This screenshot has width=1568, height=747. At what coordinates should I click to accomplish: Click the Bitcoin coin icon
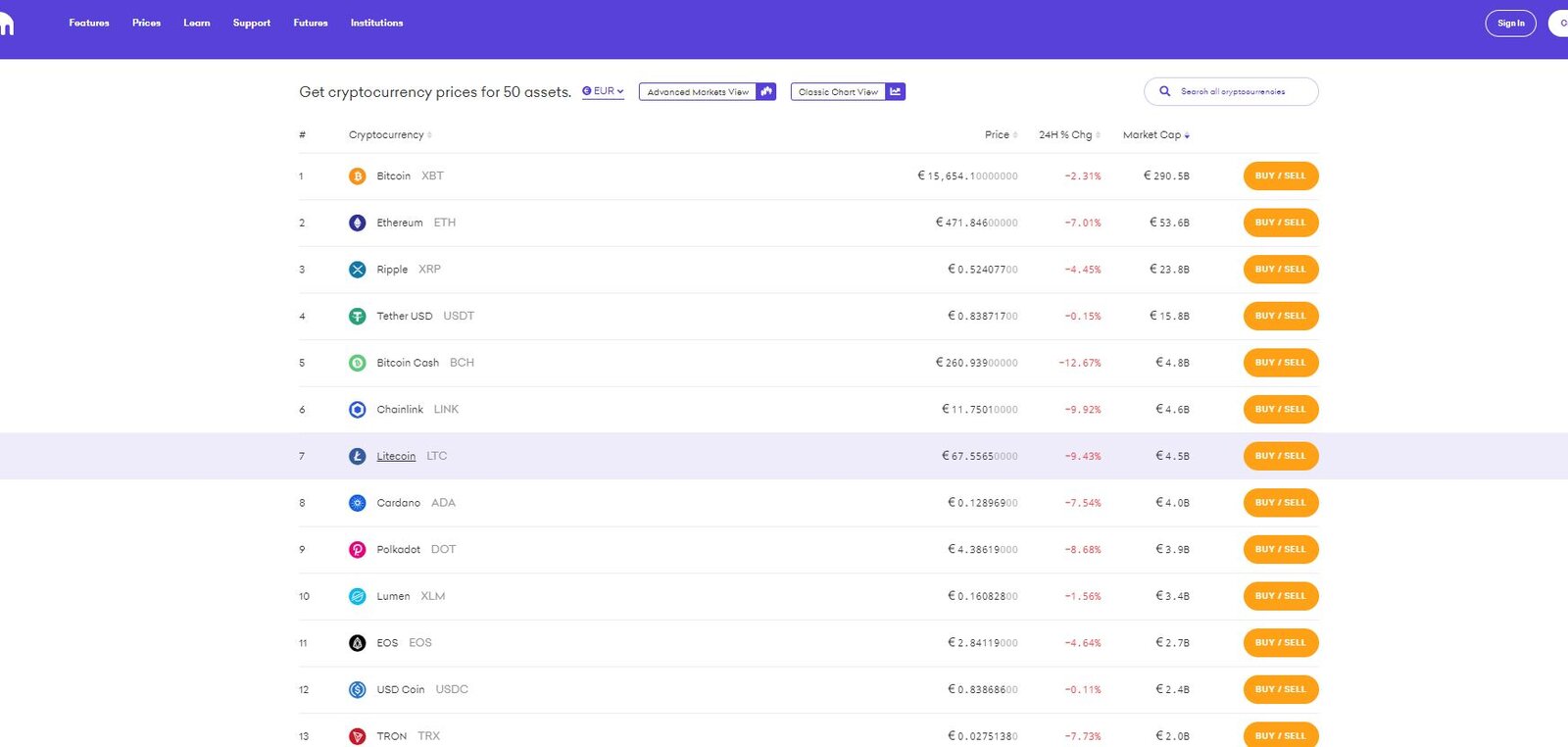coord(358,176)
